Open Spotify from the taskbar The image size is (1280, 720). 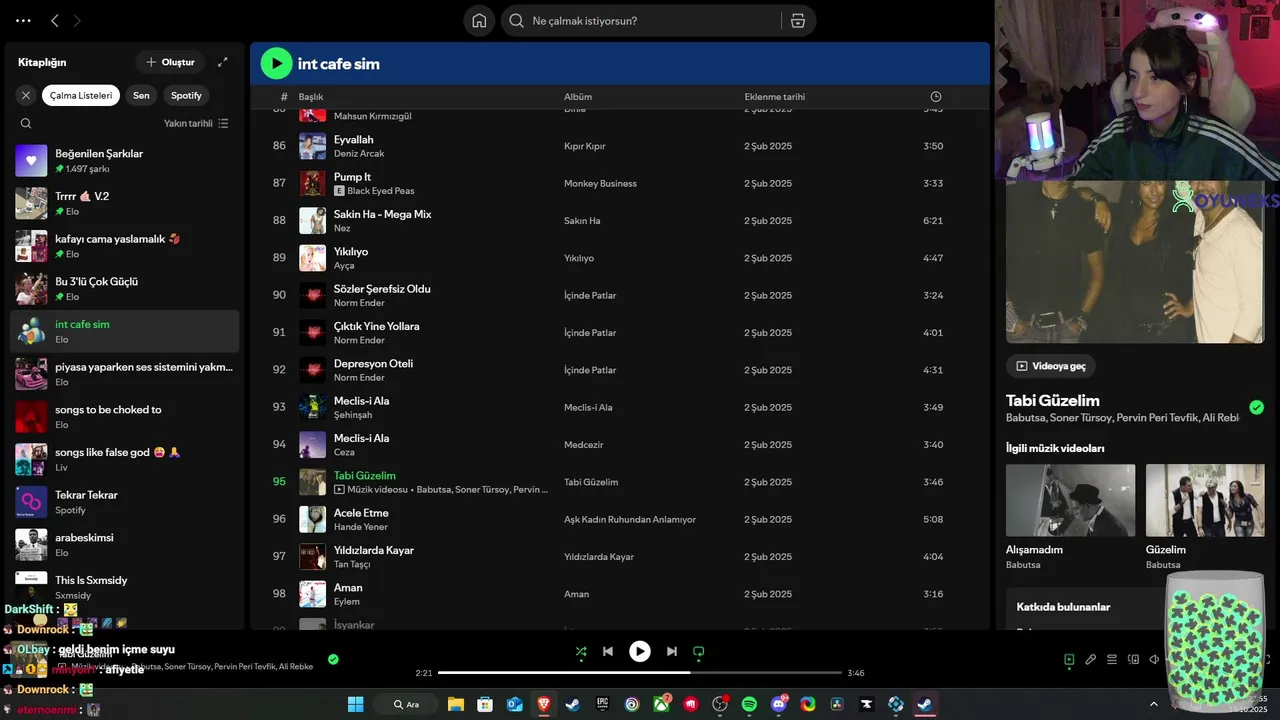[x=749, y=704]
